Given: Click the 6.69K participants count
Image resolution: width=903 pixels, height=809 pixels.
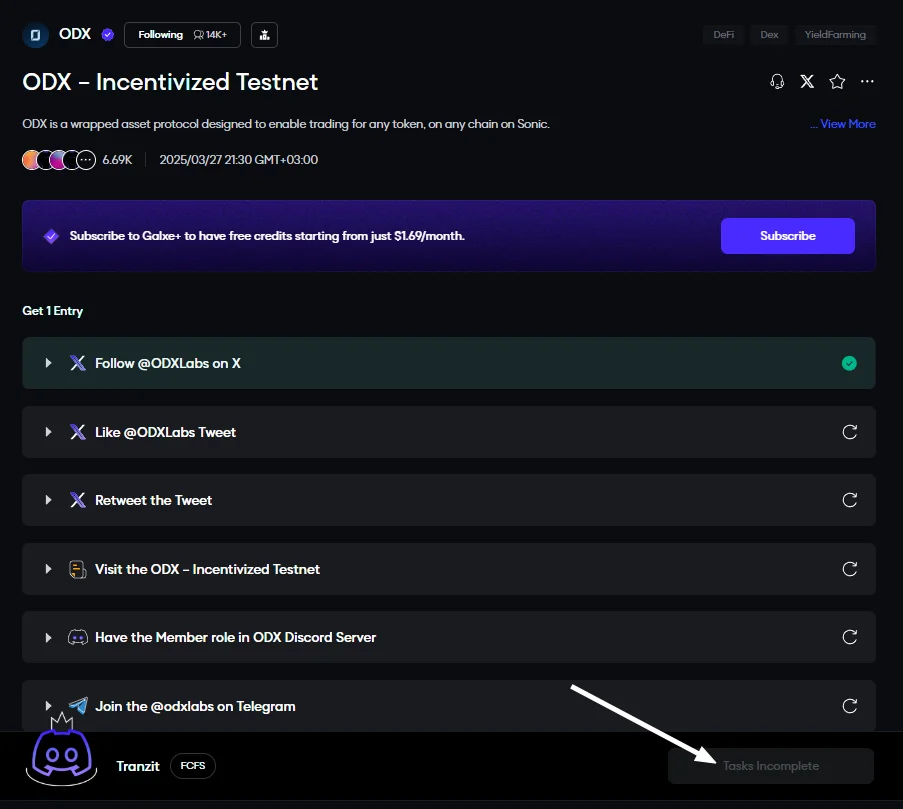Looking at the screenshot, I should click(117, 160).
